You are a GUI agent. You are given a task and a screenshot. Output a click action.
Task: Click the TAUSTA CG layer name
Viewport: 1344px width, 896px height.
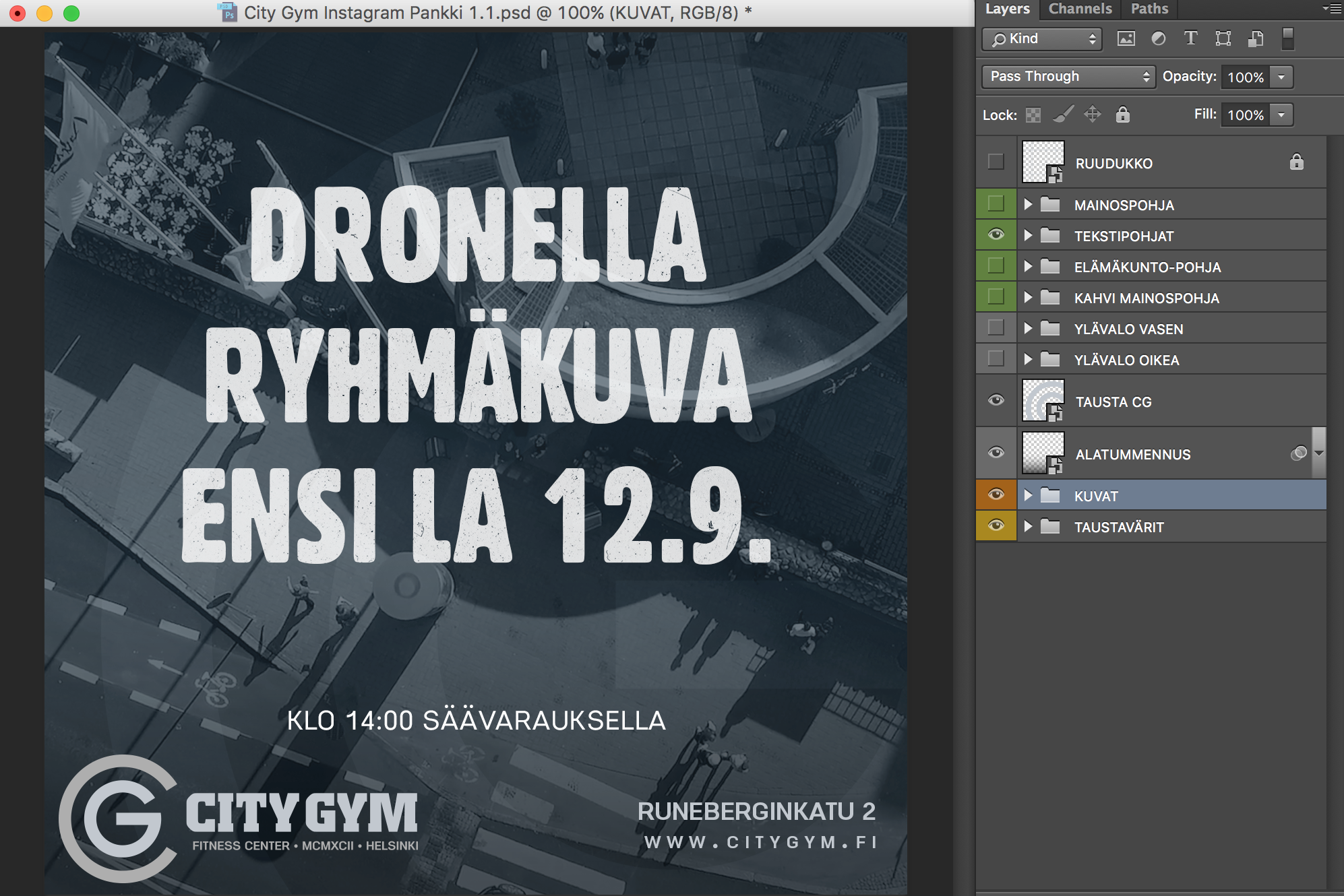coord(1113,402)
